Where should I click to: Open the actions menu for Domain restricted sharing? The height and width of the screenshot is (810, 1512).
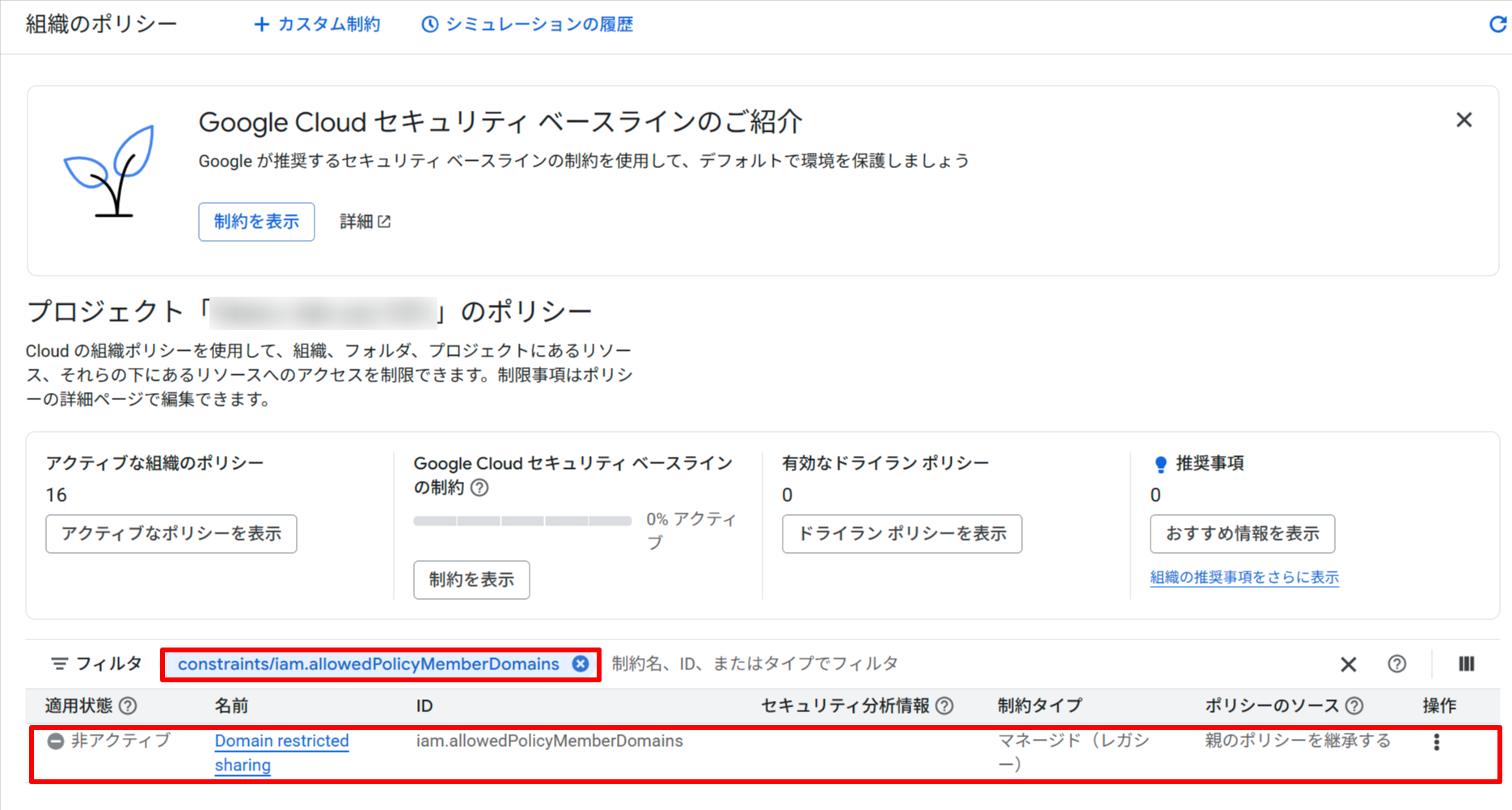1437,741
